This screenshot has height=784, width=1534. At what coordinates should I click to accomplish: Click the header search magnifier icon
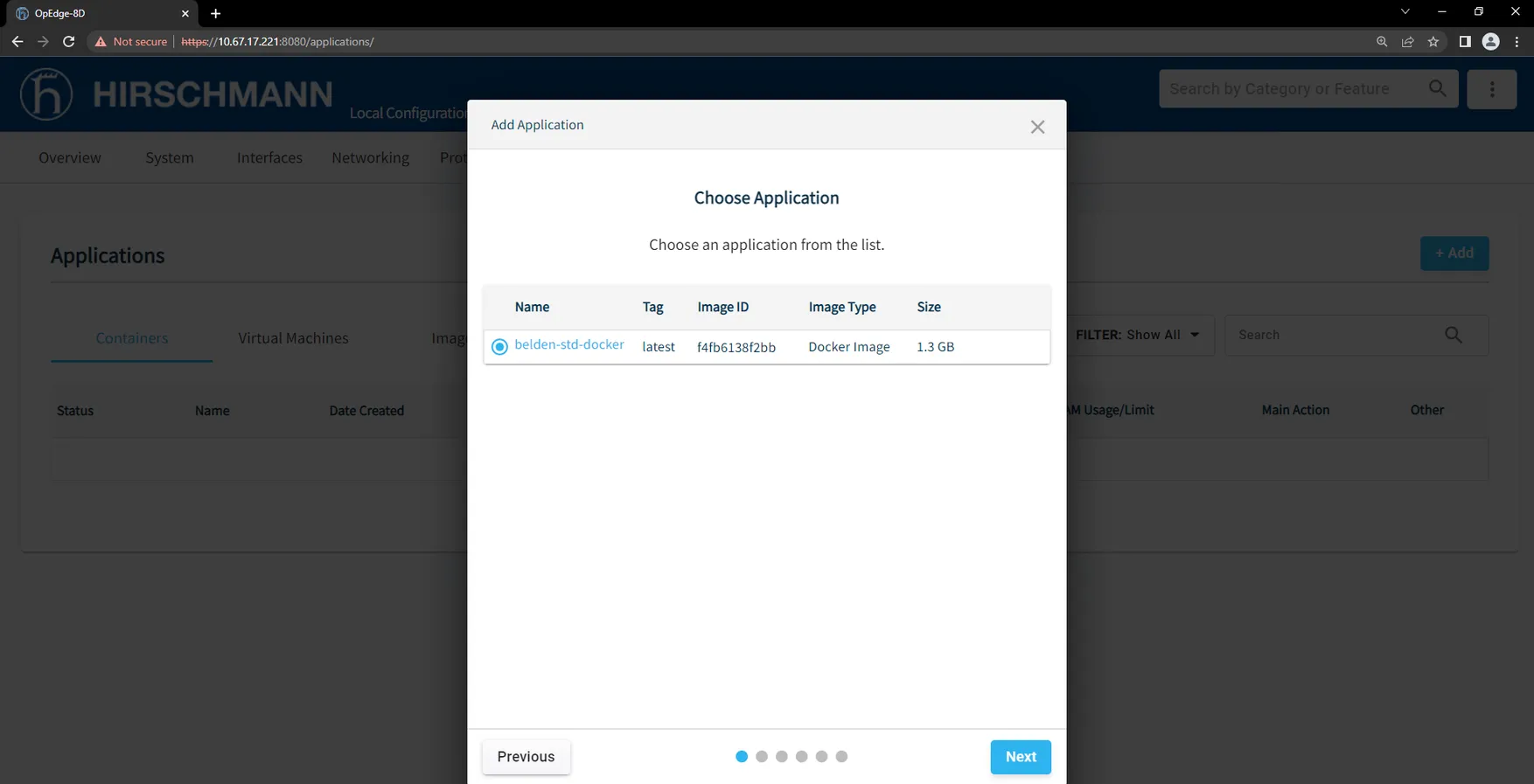pyautogui.click(x=1437, y=88)
